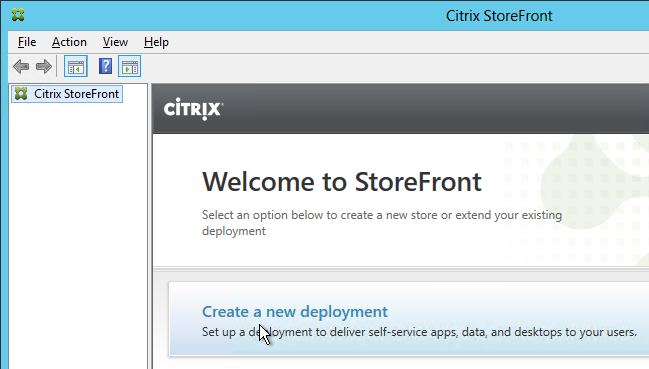Open the File menu
Screen dimensions: 649x369
coord(27,42)
